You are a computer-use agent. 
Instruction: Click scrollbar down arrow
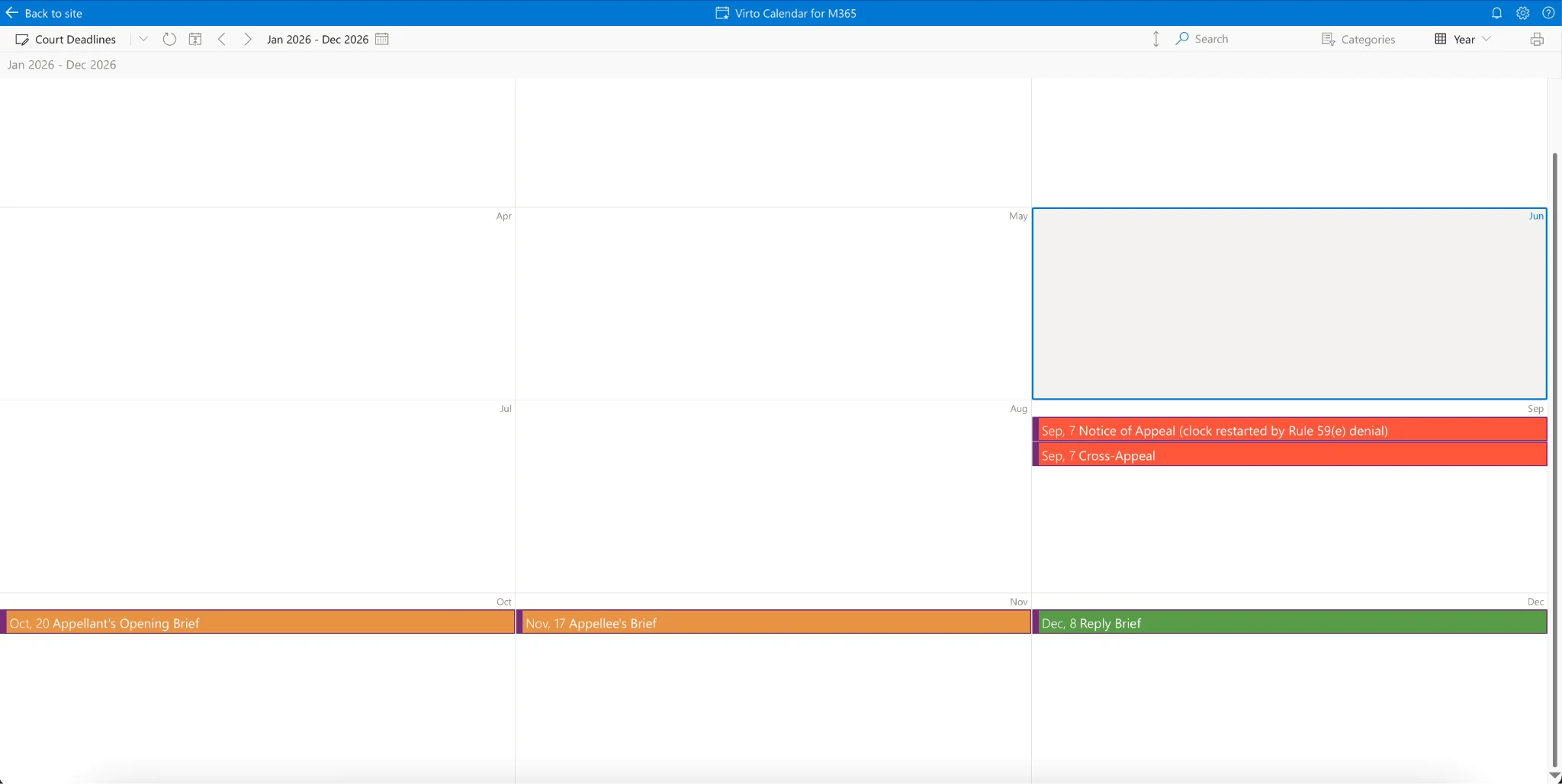[1554, 776]
